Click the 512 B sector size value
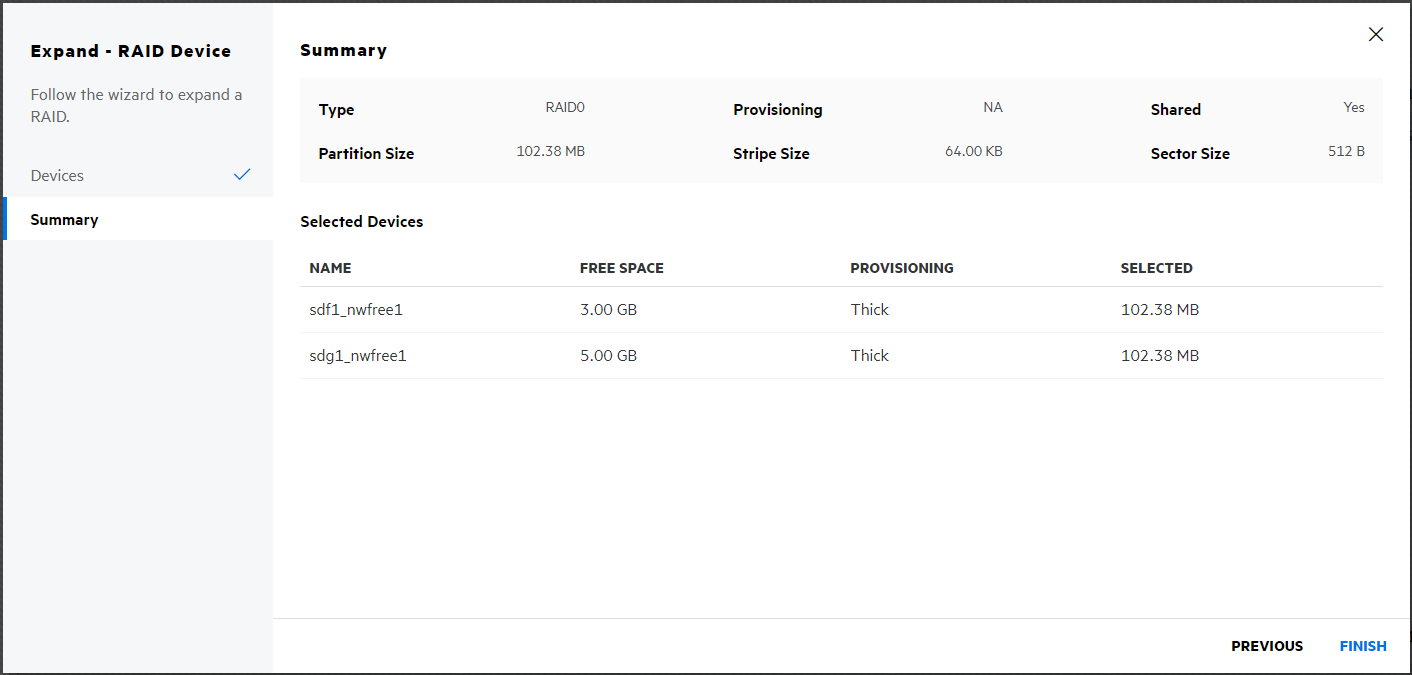This screenshot has width=1412, height=675. coord(1346,152)
